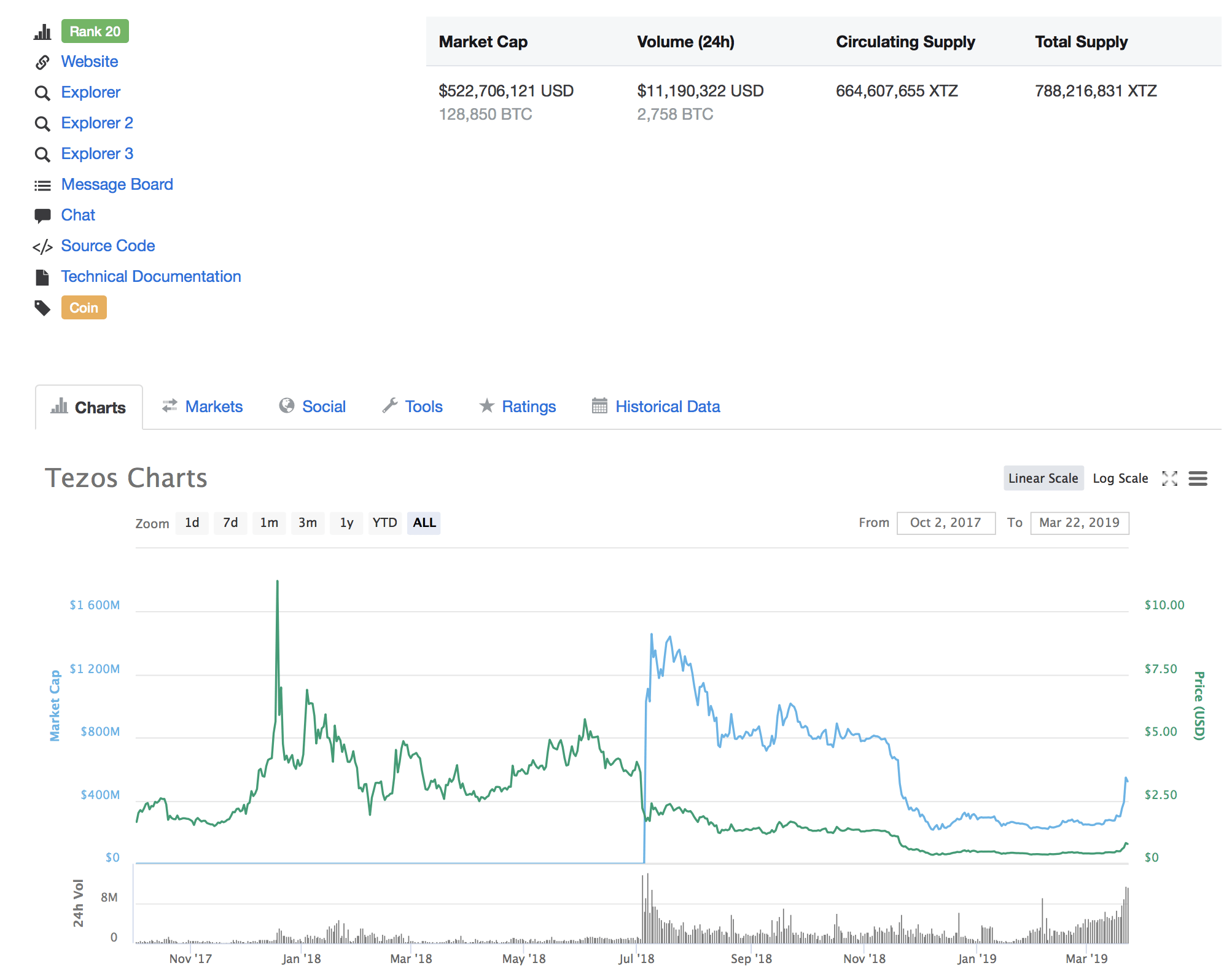Open the Historical Data tab
Viewport: 1232px width, 979px height.
[x=656, y=407]
